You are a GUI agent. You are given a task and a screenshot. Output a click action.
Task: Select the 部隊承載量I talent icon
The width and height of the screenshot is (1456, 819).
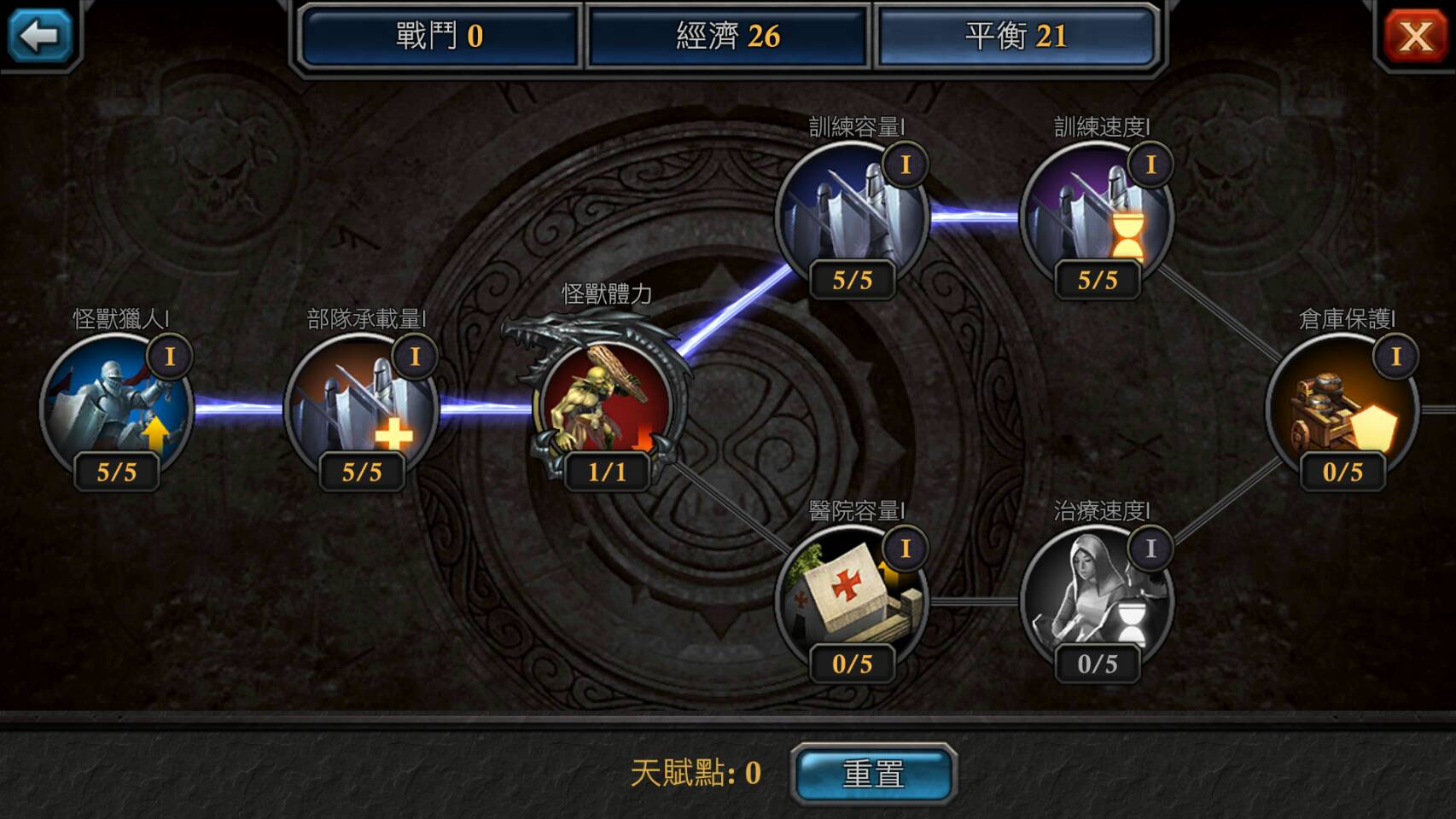point(362,407)
